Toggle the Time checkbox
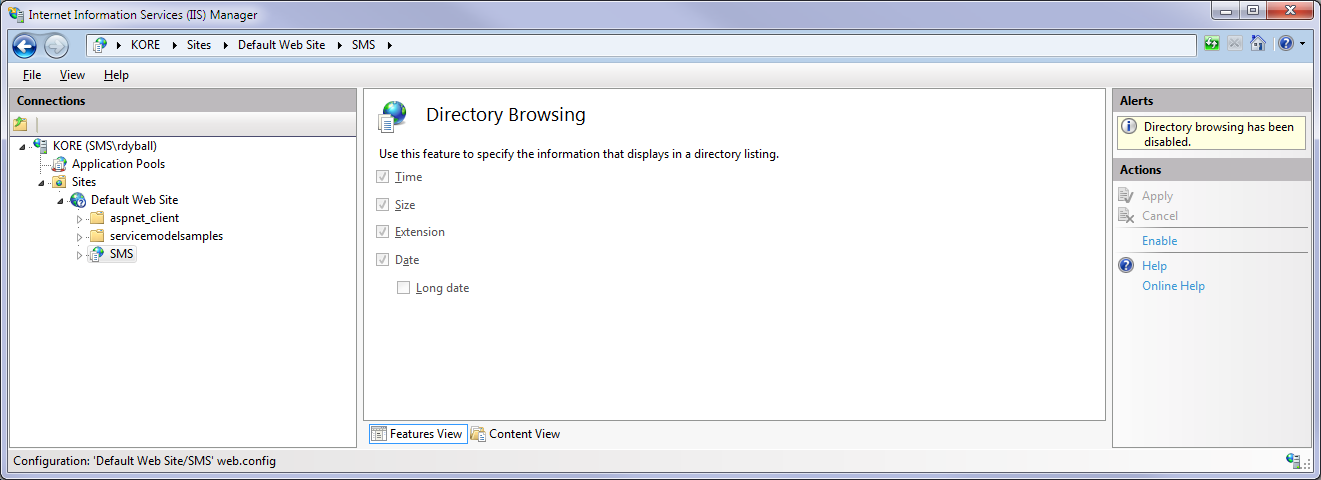 point(382,177)
